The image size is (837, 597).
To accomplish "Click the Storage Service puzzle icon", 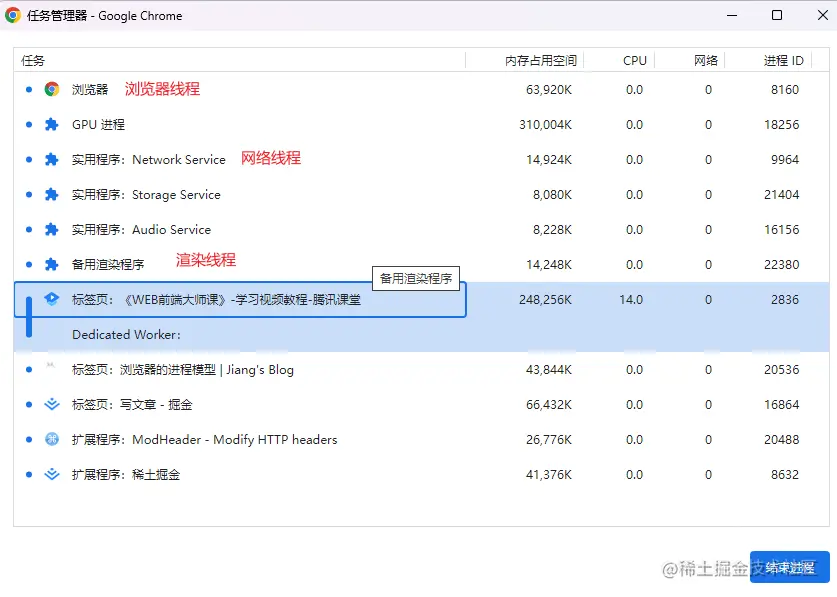I will [x=52, y=194].
